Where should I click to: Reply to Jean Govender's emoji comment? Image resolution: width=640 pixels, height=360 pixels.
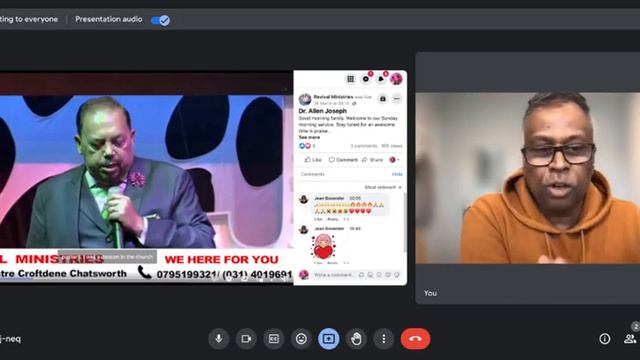[333, 219]
